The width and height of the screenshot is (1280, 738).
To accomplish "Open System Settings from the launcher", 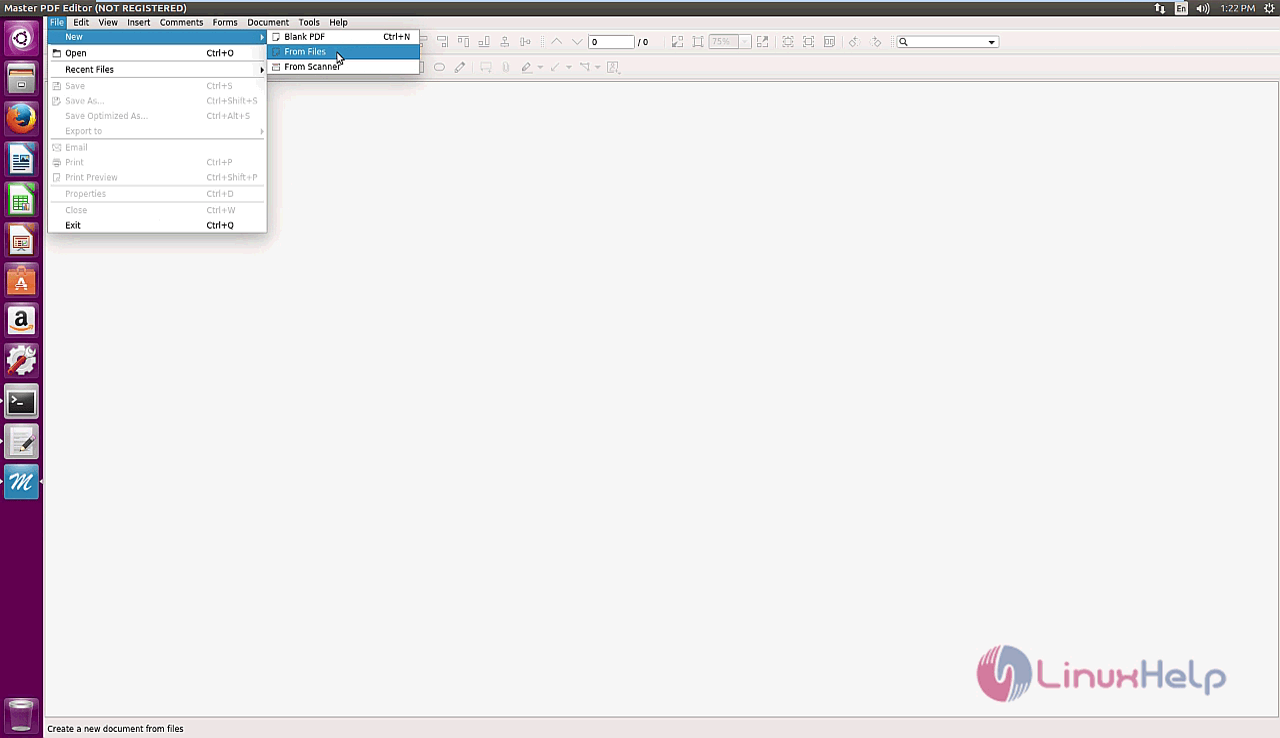I will 21,361.
